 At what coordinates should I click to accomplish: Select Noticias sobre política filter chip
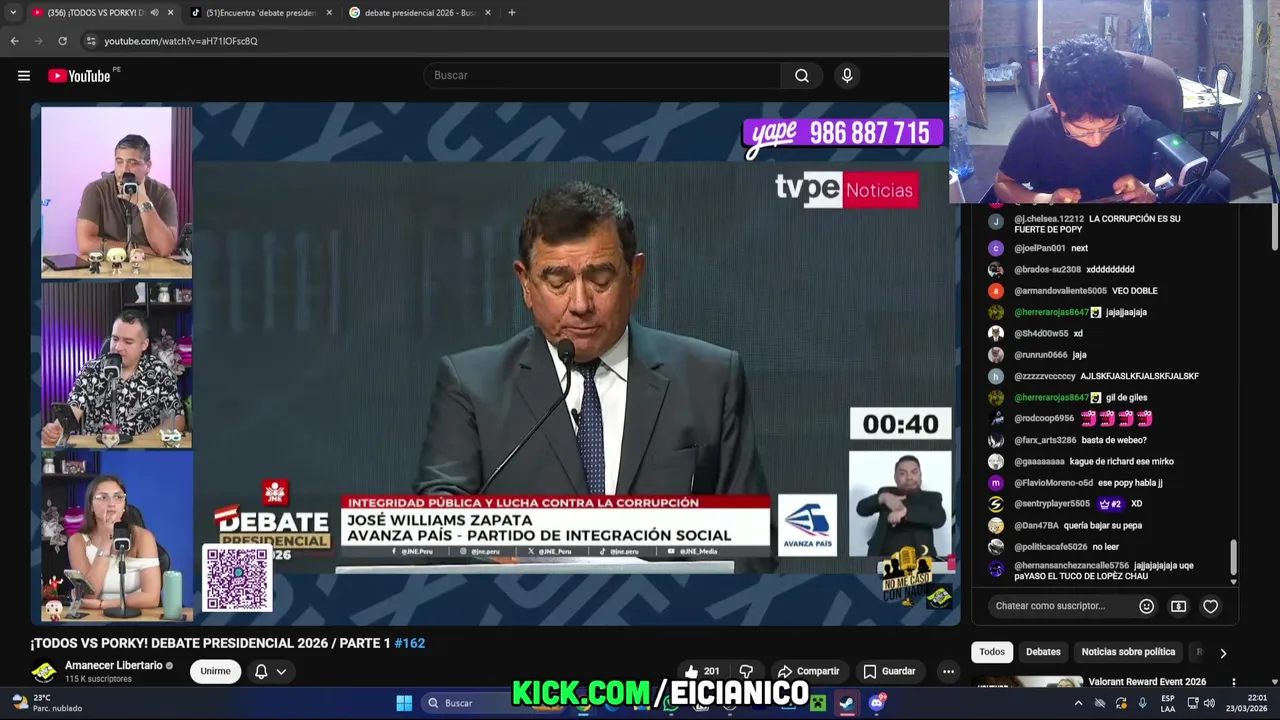pos(1128,652)
